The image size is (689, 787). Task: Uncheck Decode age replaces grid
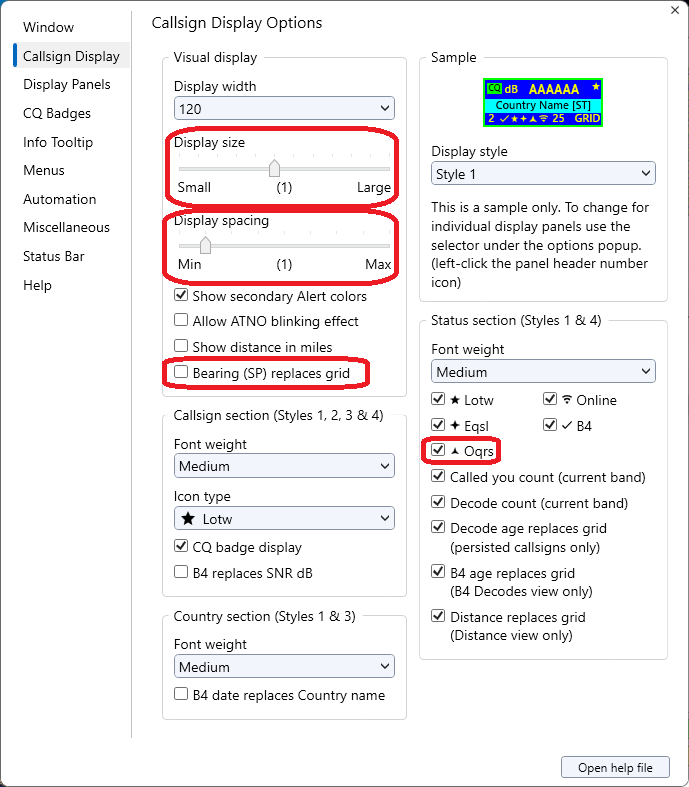(438, 527)
